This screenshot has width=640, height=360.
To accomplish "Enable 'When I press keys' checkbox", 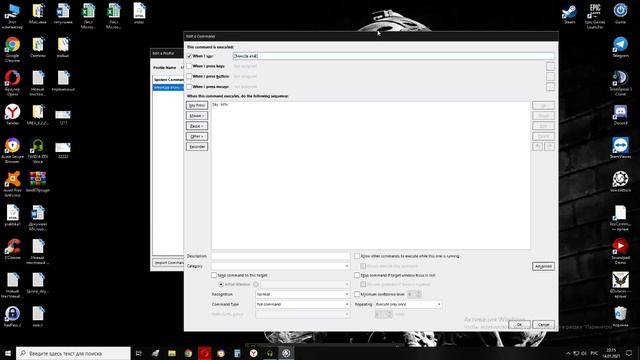I will (189, 66).
